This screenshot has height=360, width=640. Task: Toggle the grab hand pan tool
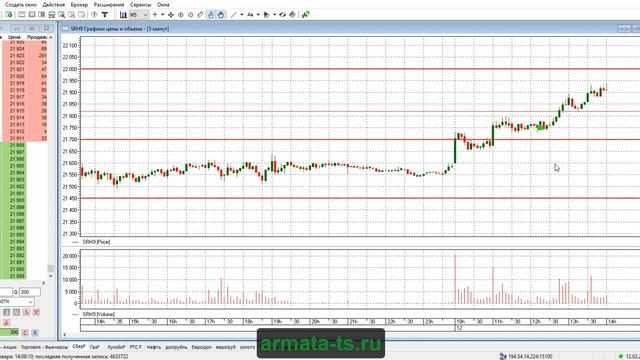(220, 15)
